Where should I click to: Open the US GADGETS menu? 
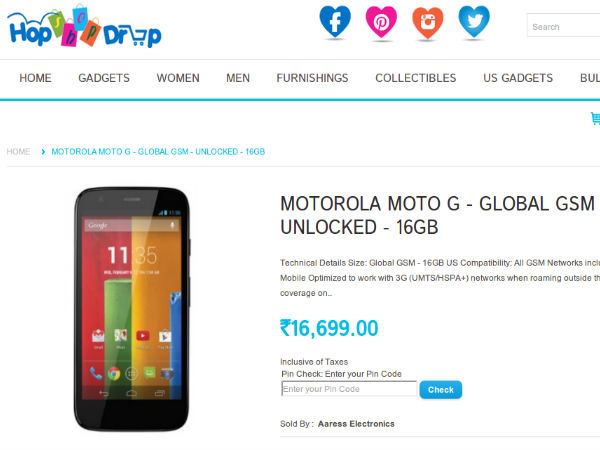(x=518, y=78)
